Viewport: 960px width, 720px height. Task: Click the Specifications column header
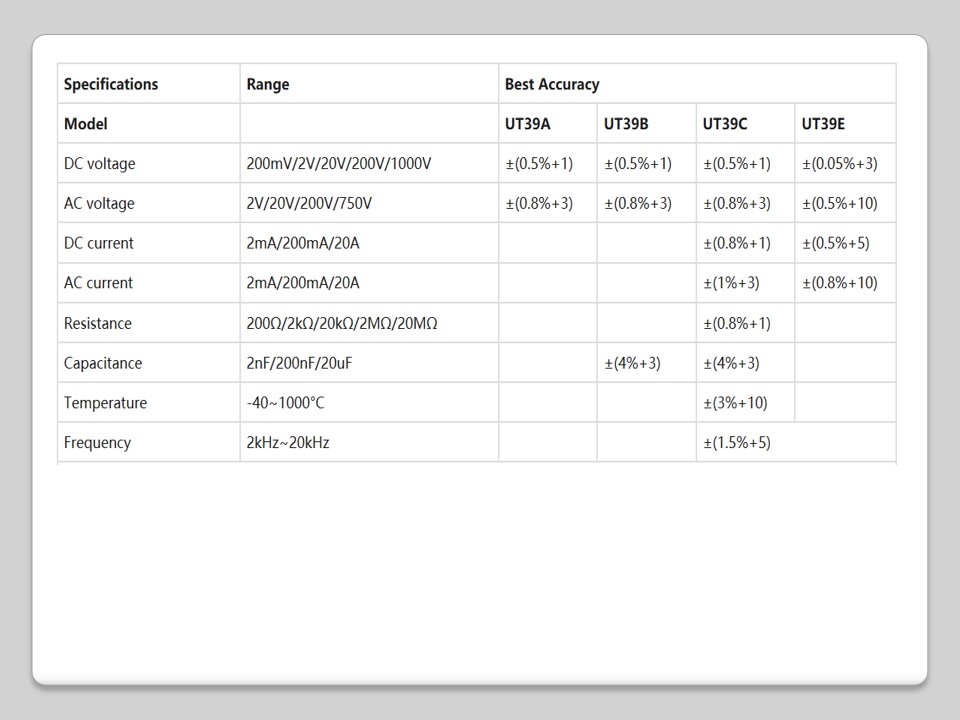coord(111,84)
